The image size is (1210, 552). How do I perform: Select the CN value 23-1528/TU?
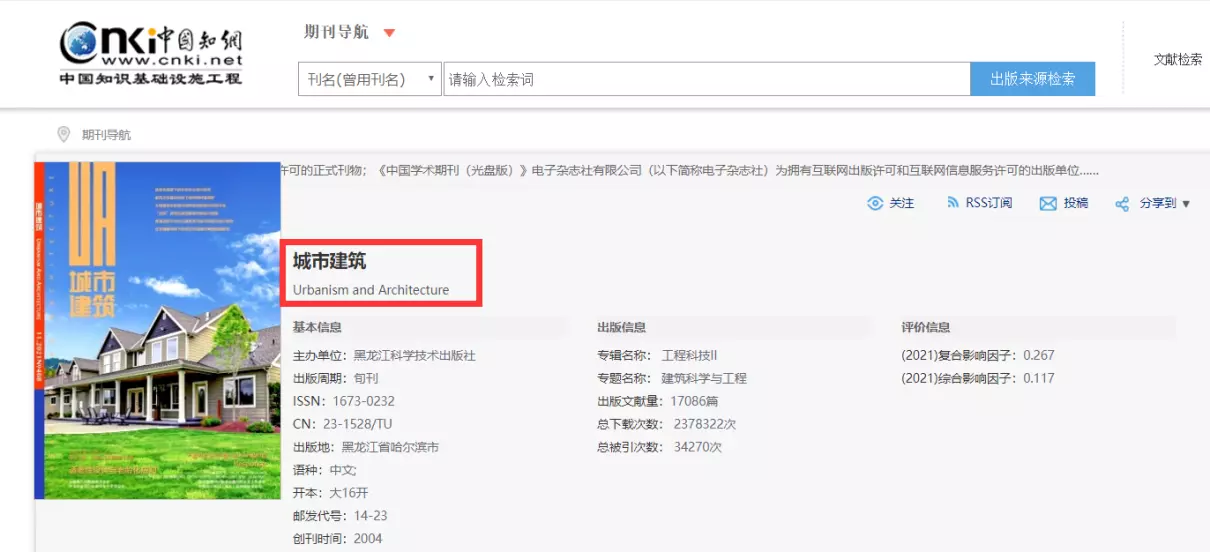click(x=358, y=424)
